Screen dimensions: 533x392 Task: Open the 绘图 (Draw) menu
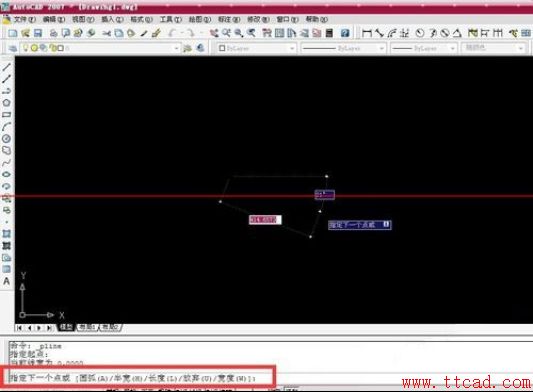[200, 19]
